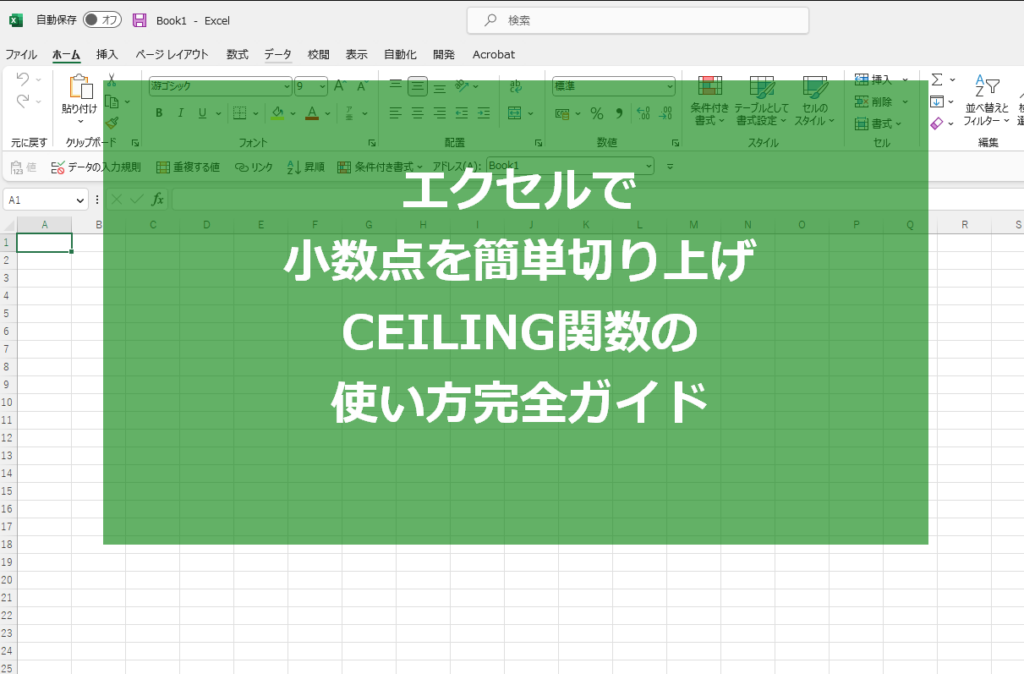This screenshot has height=674, width=1024.
Task: Open the Font Color dropdown arrow
Action: coord(327,114)
